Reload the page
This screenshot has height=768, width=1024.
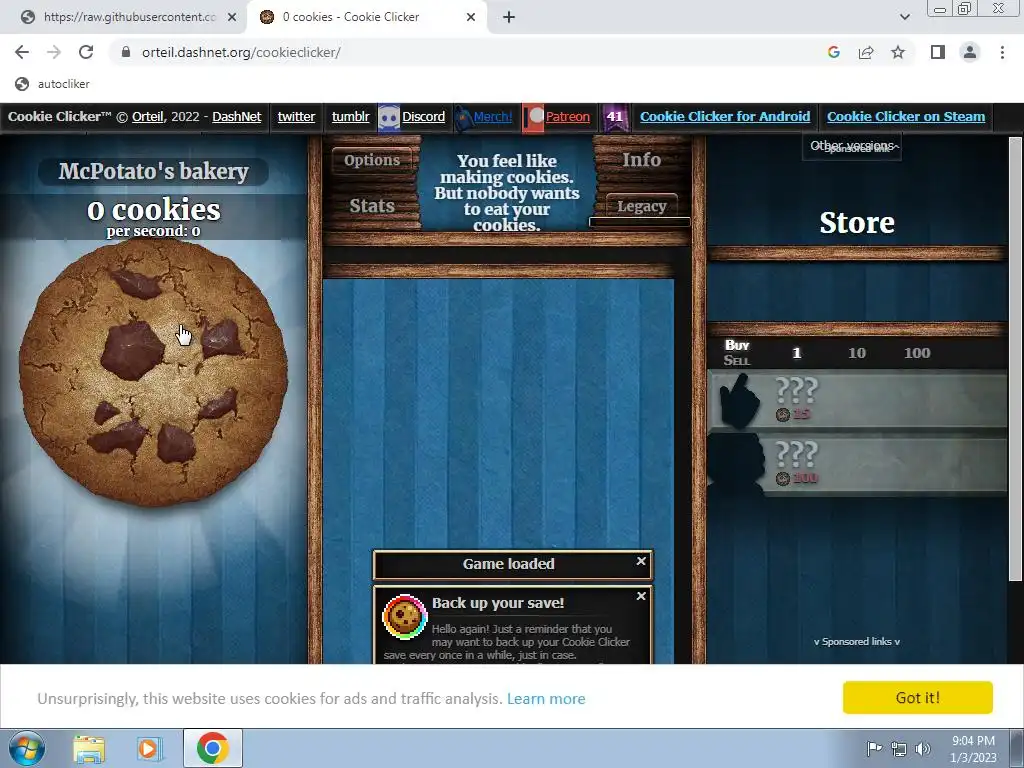(86, 52)
